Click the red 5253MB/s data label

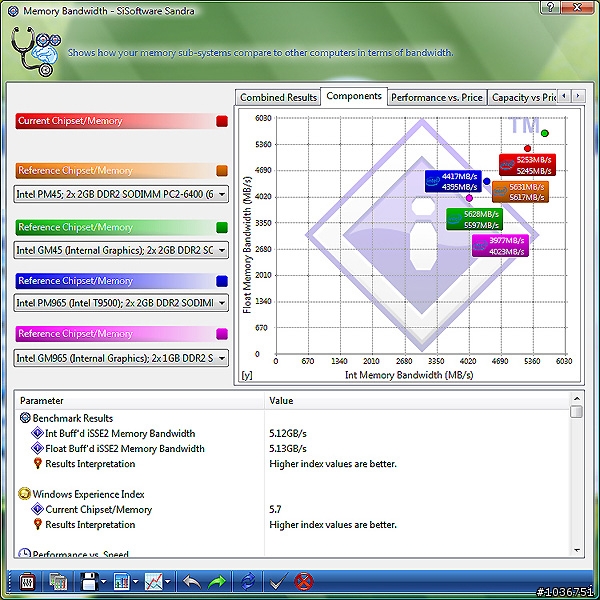(x=527, y=165)
